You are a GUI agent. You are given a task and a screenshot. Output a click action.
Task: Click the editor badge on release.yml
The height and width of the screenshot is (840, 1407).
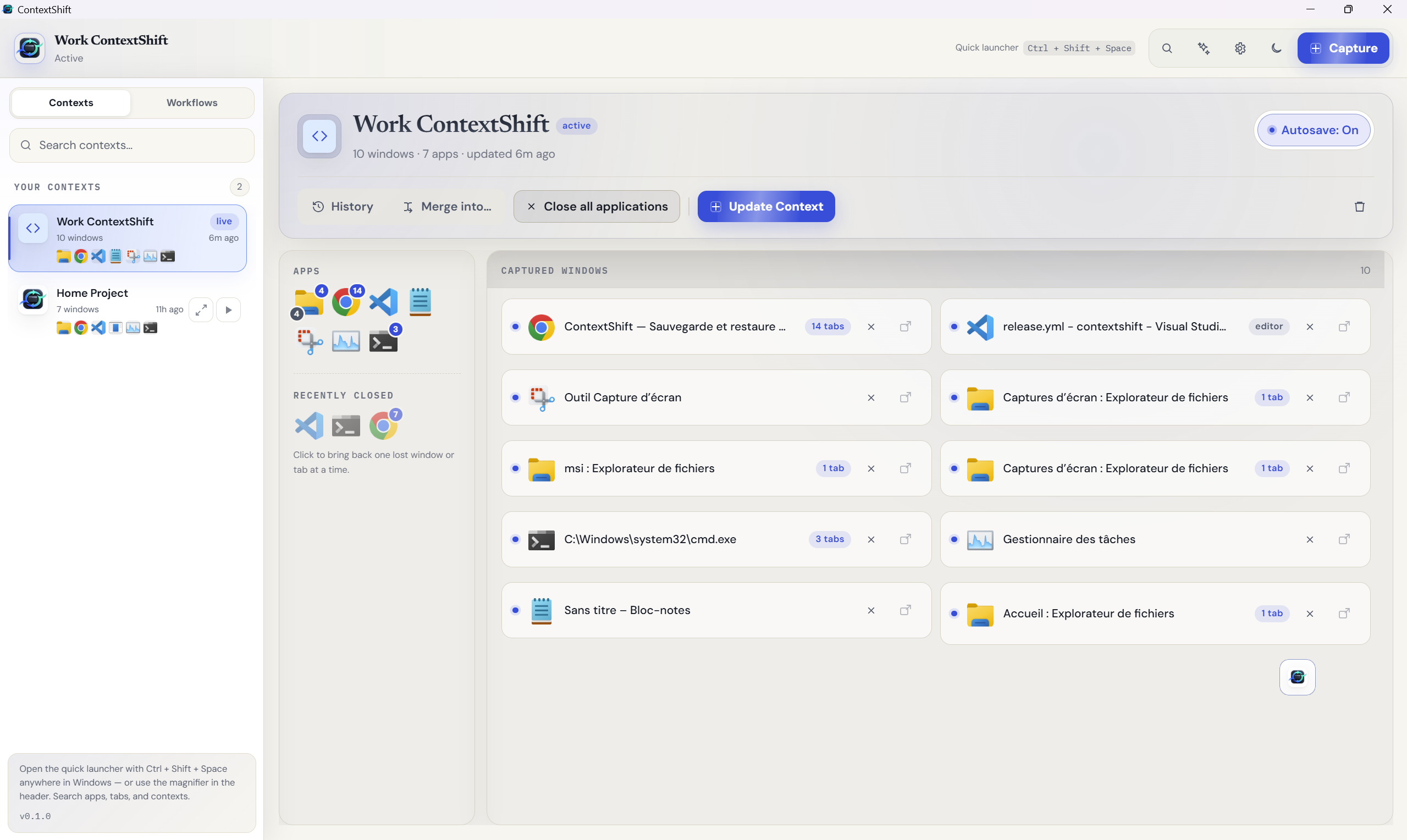pos(1269,327)
